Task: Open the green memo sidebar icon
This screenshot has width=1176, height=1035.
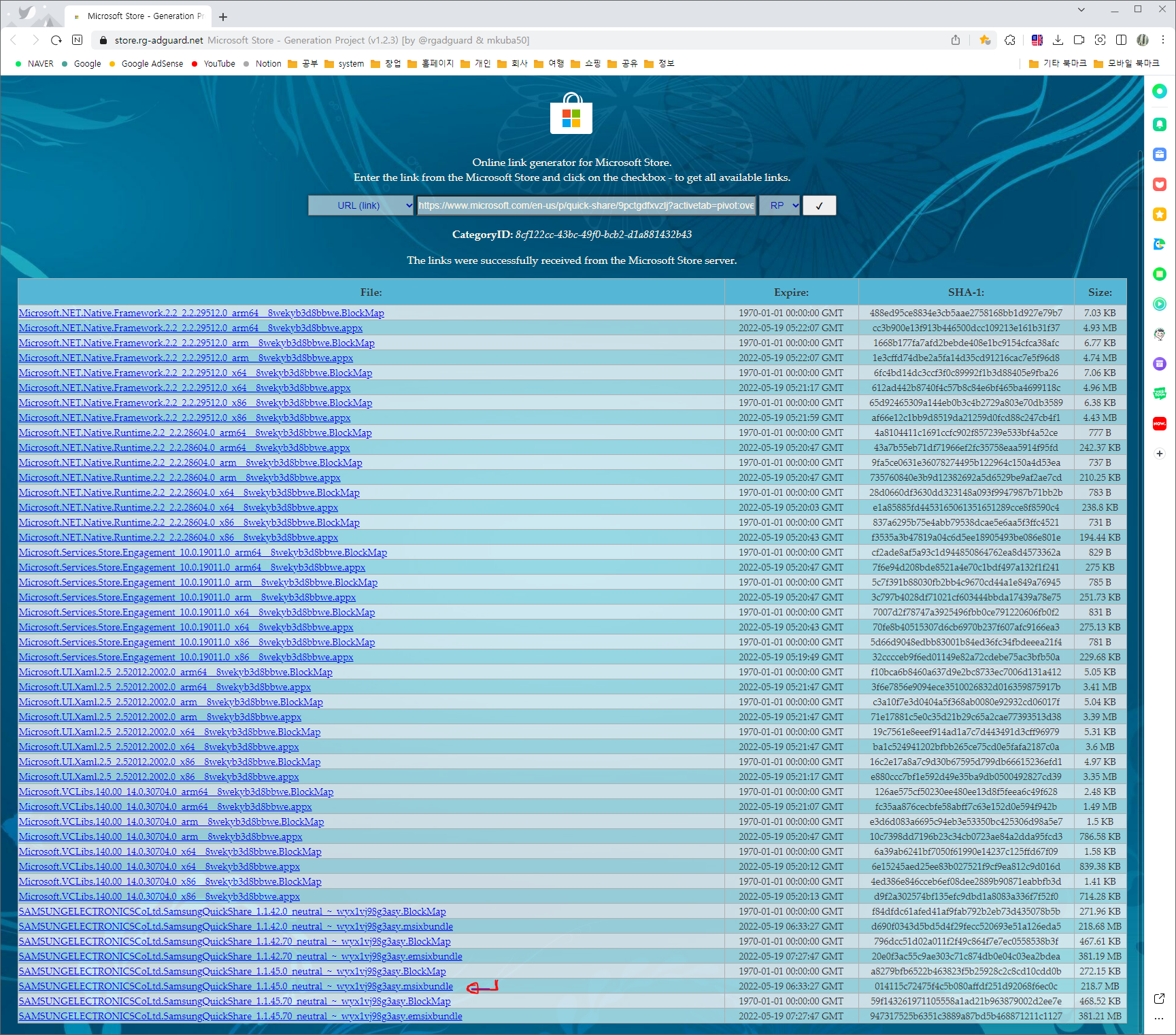Action: (1160, 274)
